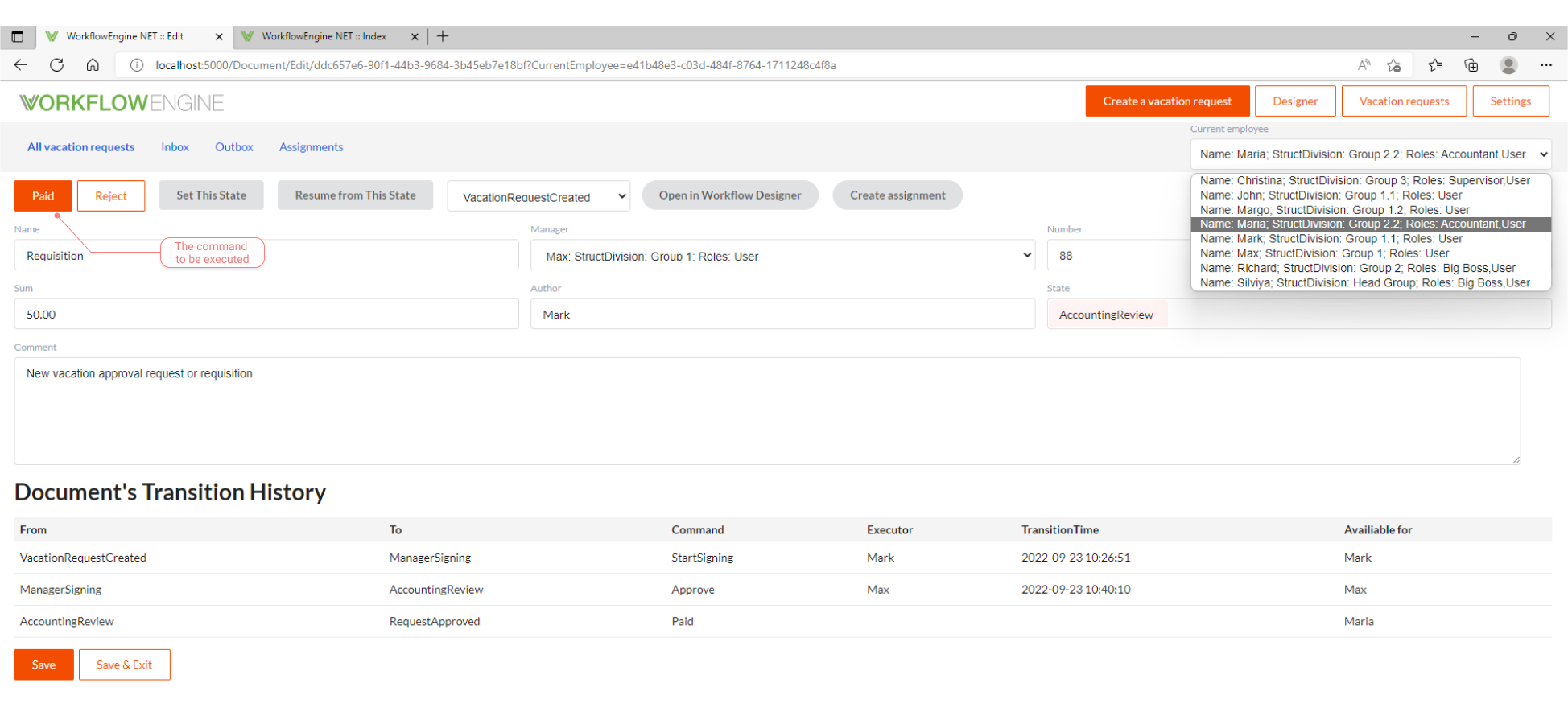Viewport: 1568px width, 716px height.
Task: Select ManagerSigning in To column
Action: tap(430, 558)
